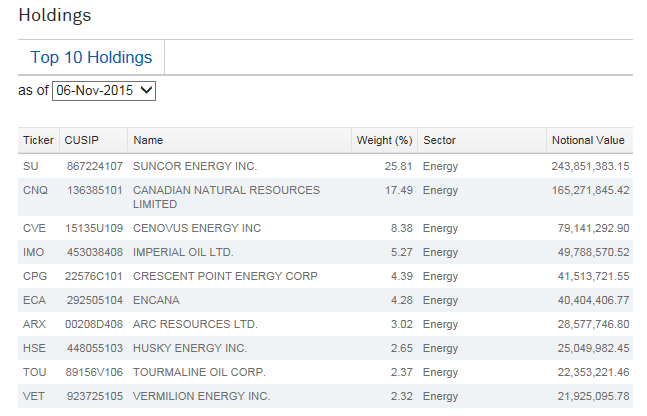Click the name SUNCOR ENERGY INC.

(x=195, y=166)
